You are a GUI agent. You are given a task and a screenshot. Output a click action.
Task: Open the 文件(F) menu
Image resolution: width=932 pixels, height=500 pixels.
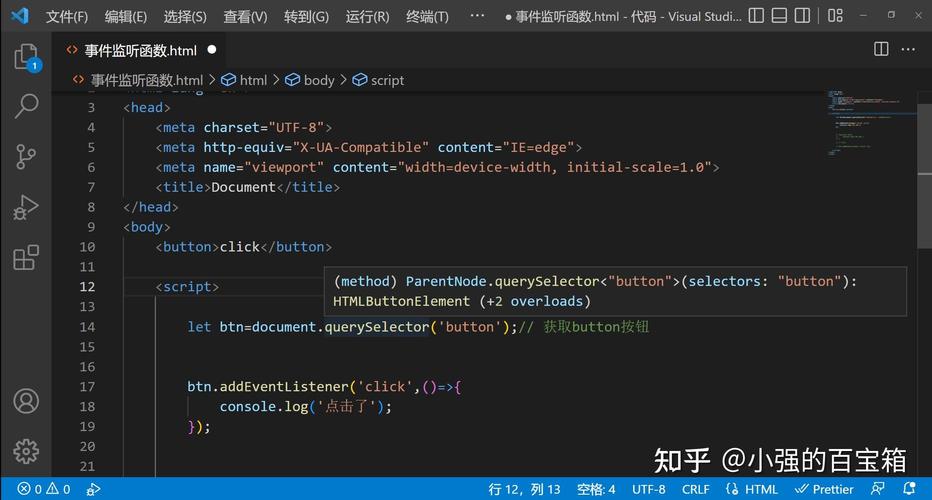click(67, 17)
